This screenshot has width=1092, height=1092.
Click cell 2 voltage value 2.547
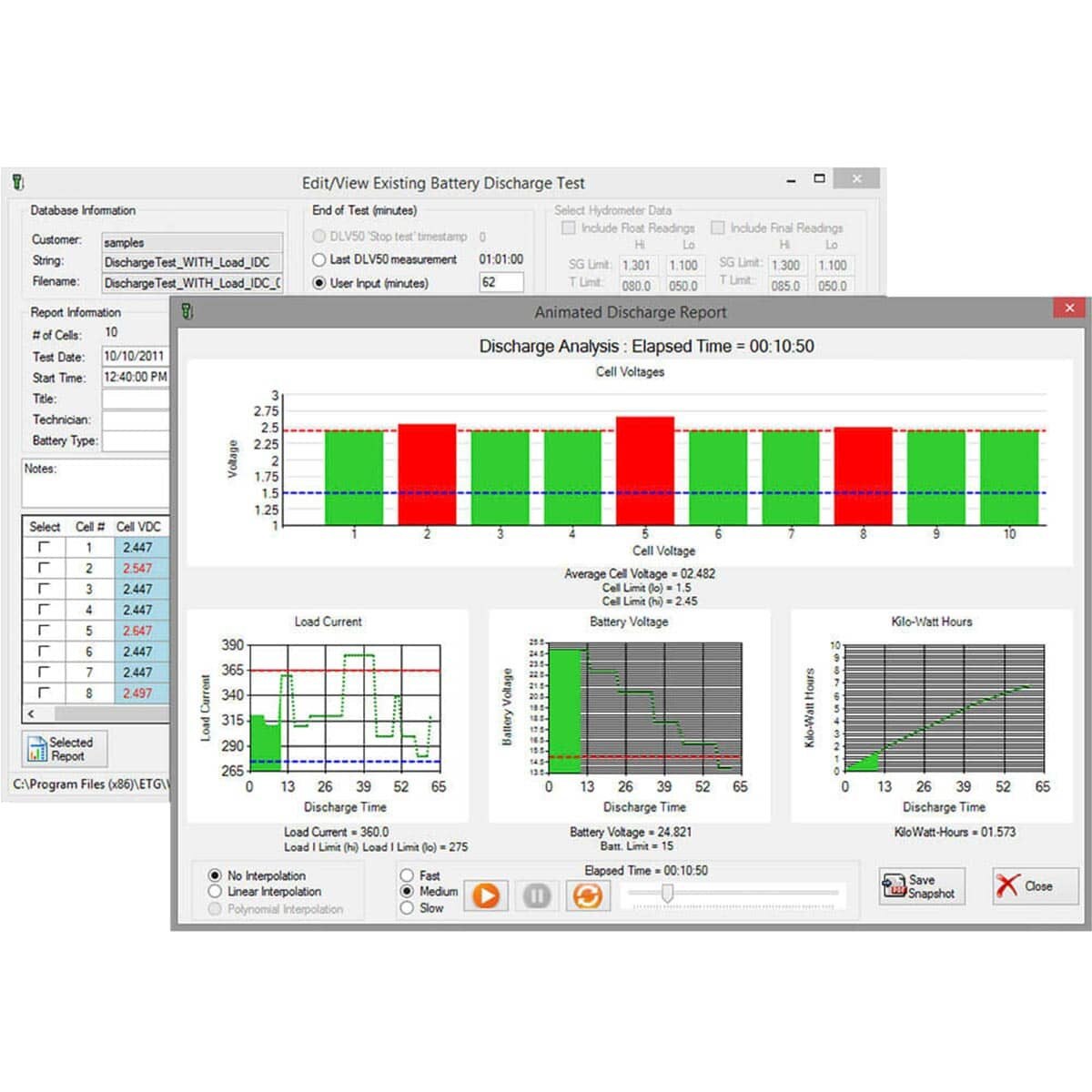pos(142,568)
